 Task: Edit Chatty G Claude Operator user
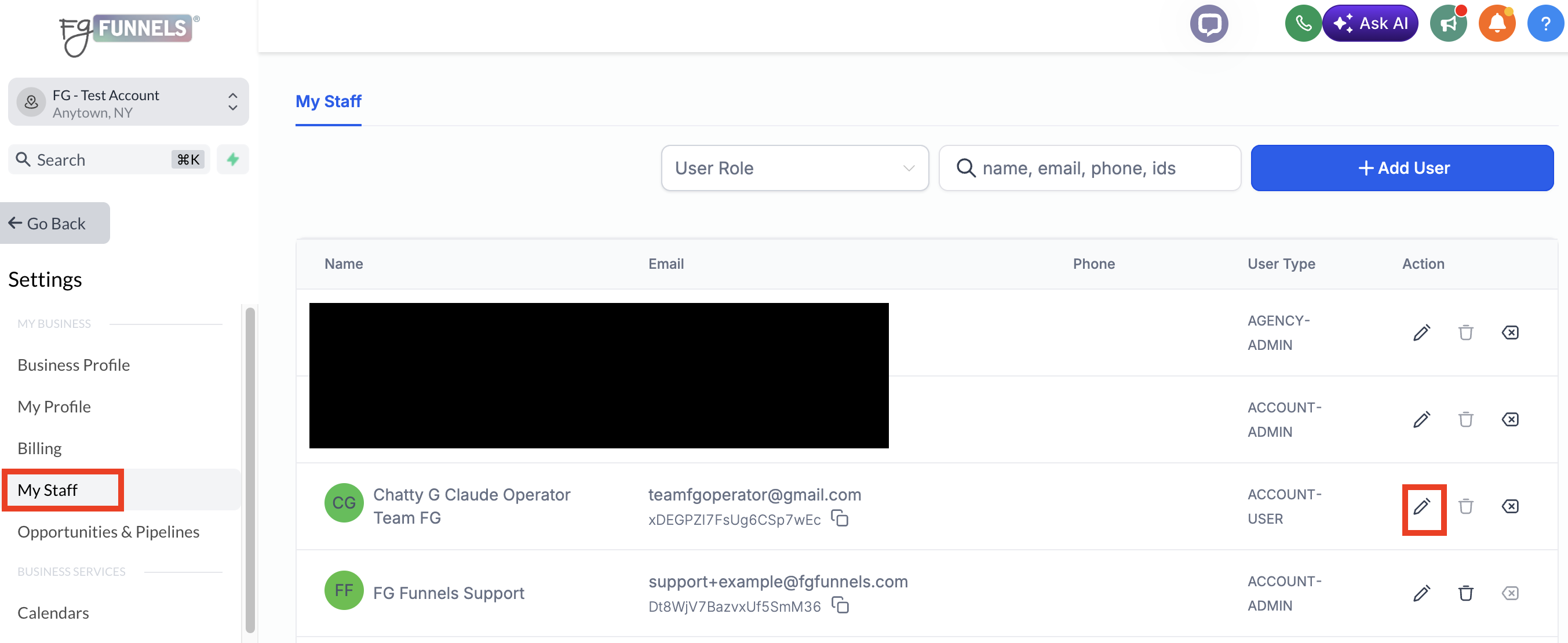click(x=1421, y=507)
